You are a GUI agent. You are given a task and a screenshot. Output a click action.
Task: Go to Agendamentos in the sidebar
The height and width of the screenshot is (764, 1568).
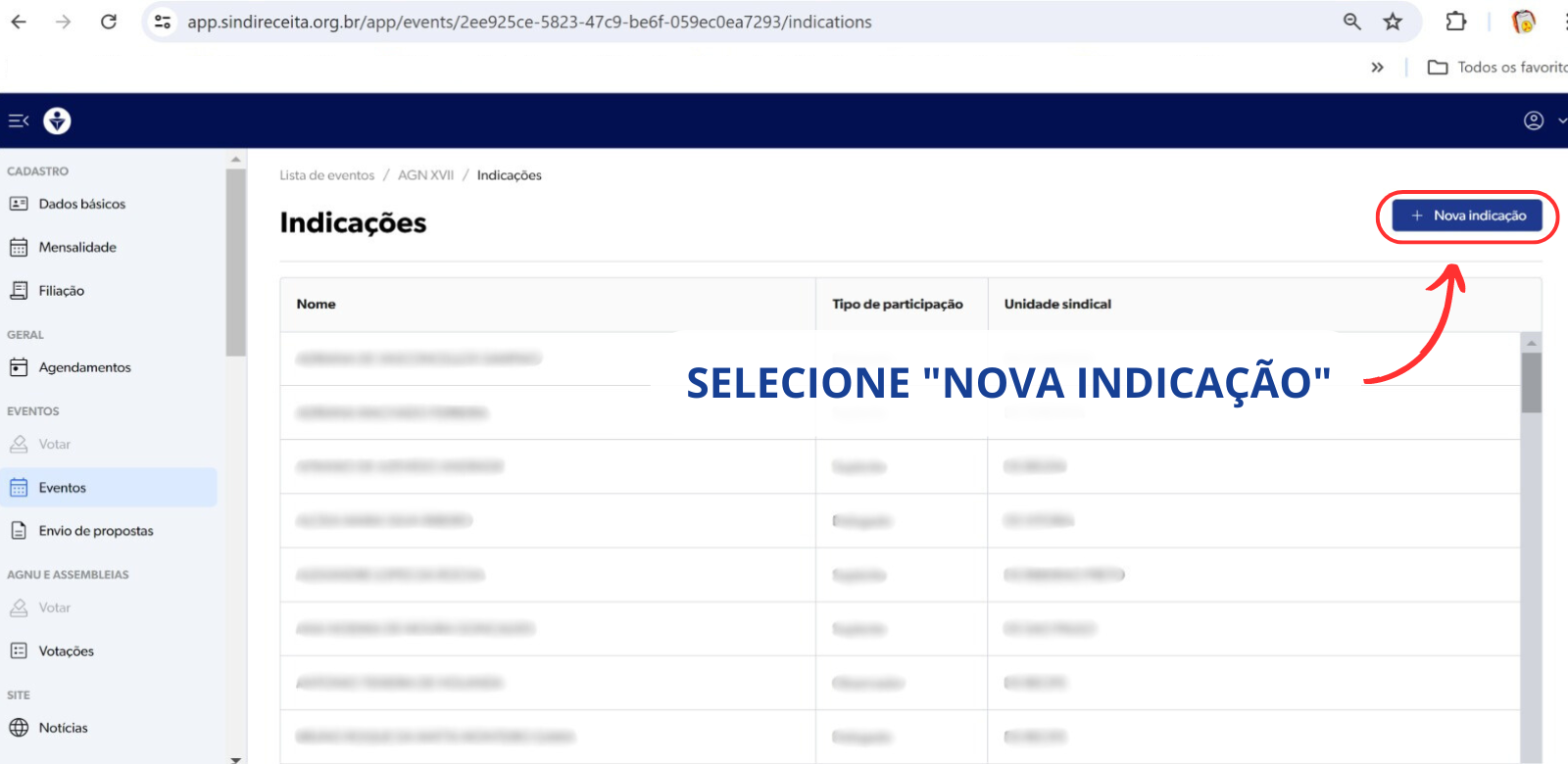84,367
